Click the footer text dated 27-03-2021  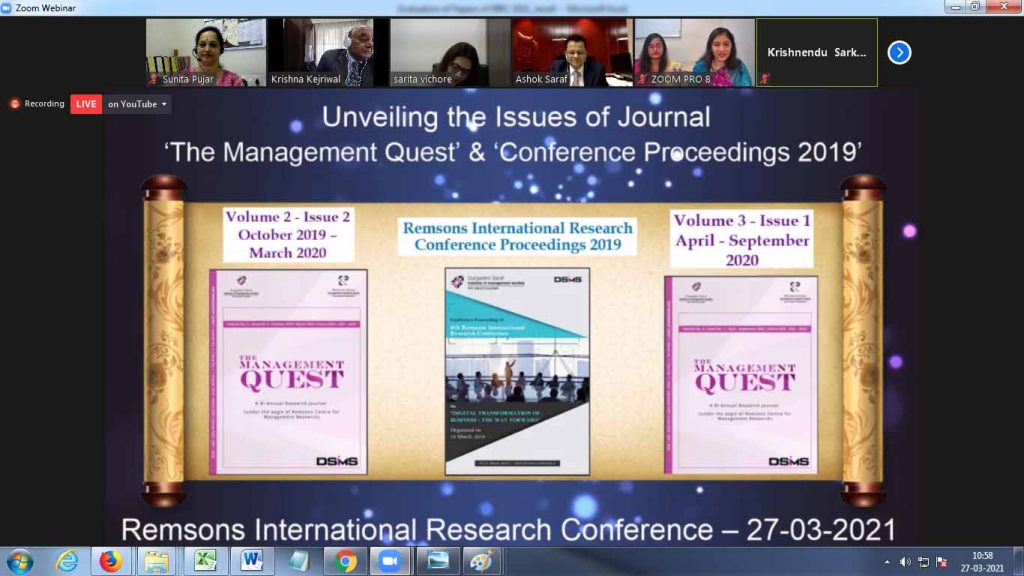(x=508, y=530)
